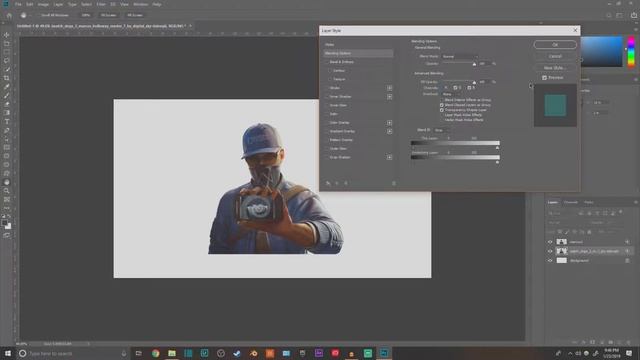The width and height of the screenshot is (640, 360).
Task: Open the File menu
Action: point(18,4)
